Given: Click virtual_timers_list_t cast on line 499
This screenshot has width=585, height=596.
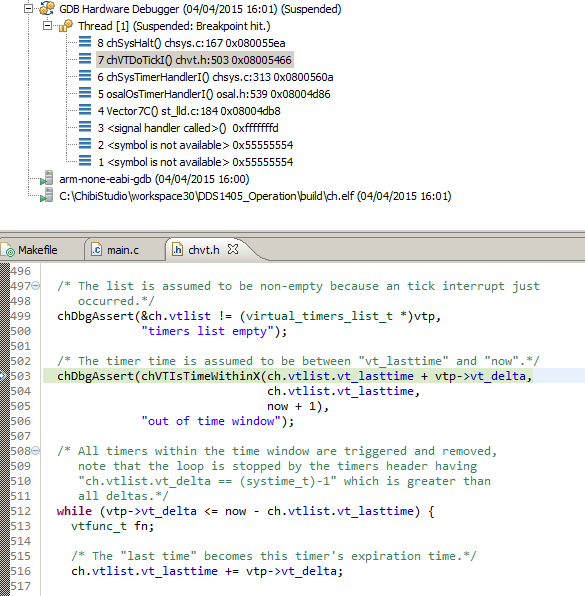Looking at the screenshot, I should [x=319, y=316].
